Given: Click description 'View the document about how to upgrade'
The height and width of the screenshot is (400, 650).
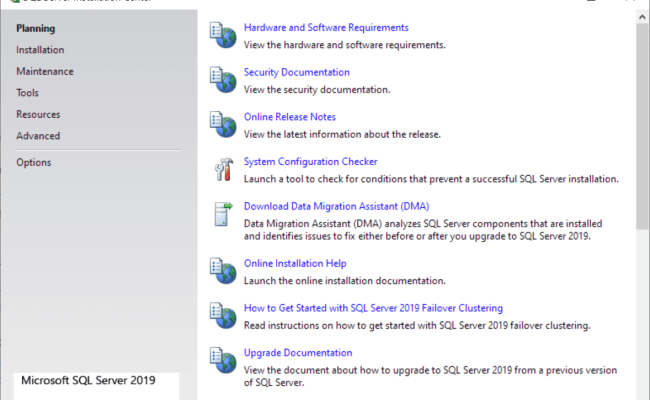Looking at the screenshot, I should [430, 376].
